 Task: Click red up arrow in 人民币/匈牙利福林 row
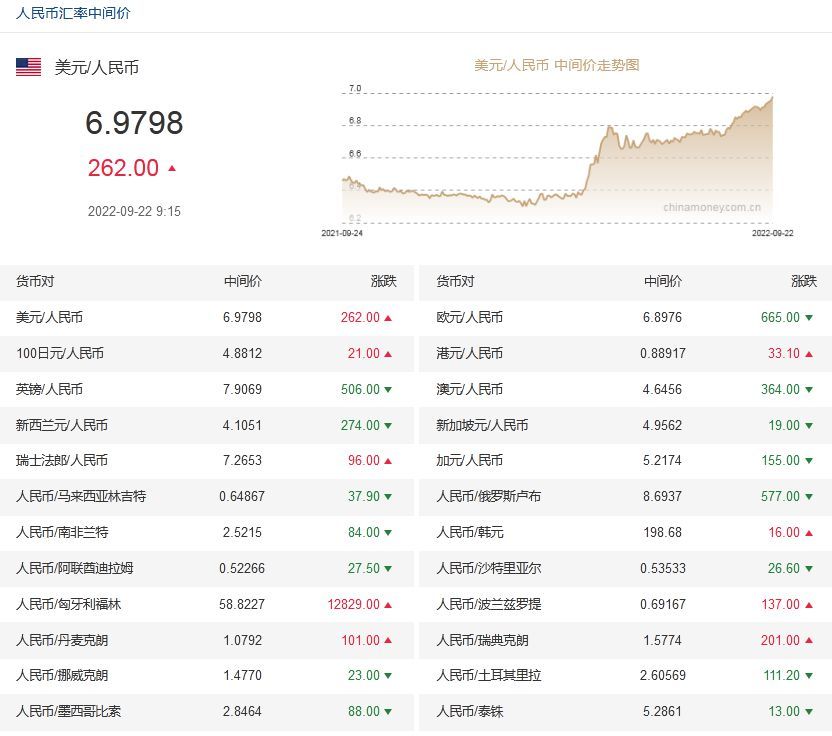tap(388, 605)
